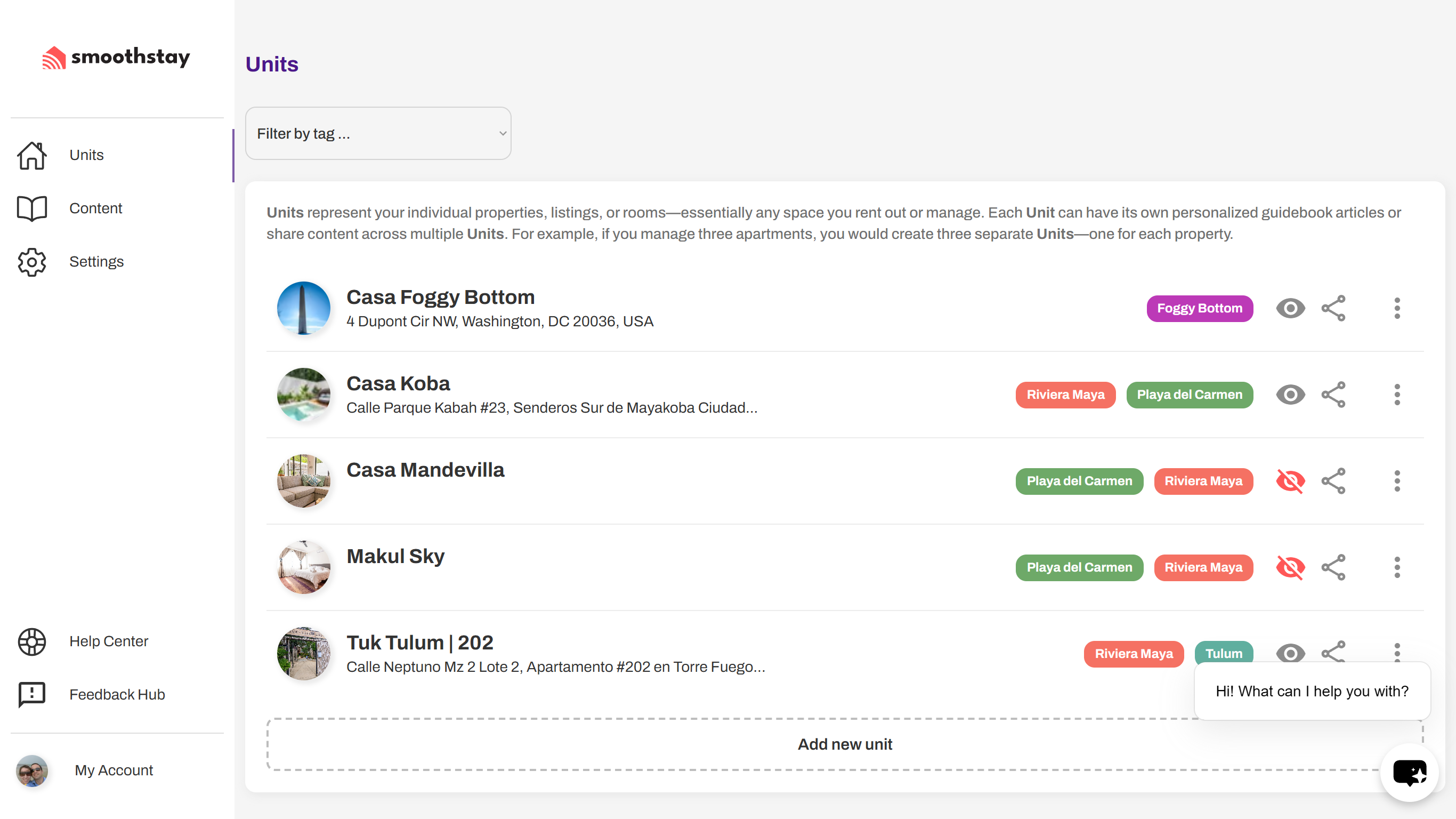Screen dimensions: 1456x819
Task: Open My Account
Action: click(x=113, y=770)
